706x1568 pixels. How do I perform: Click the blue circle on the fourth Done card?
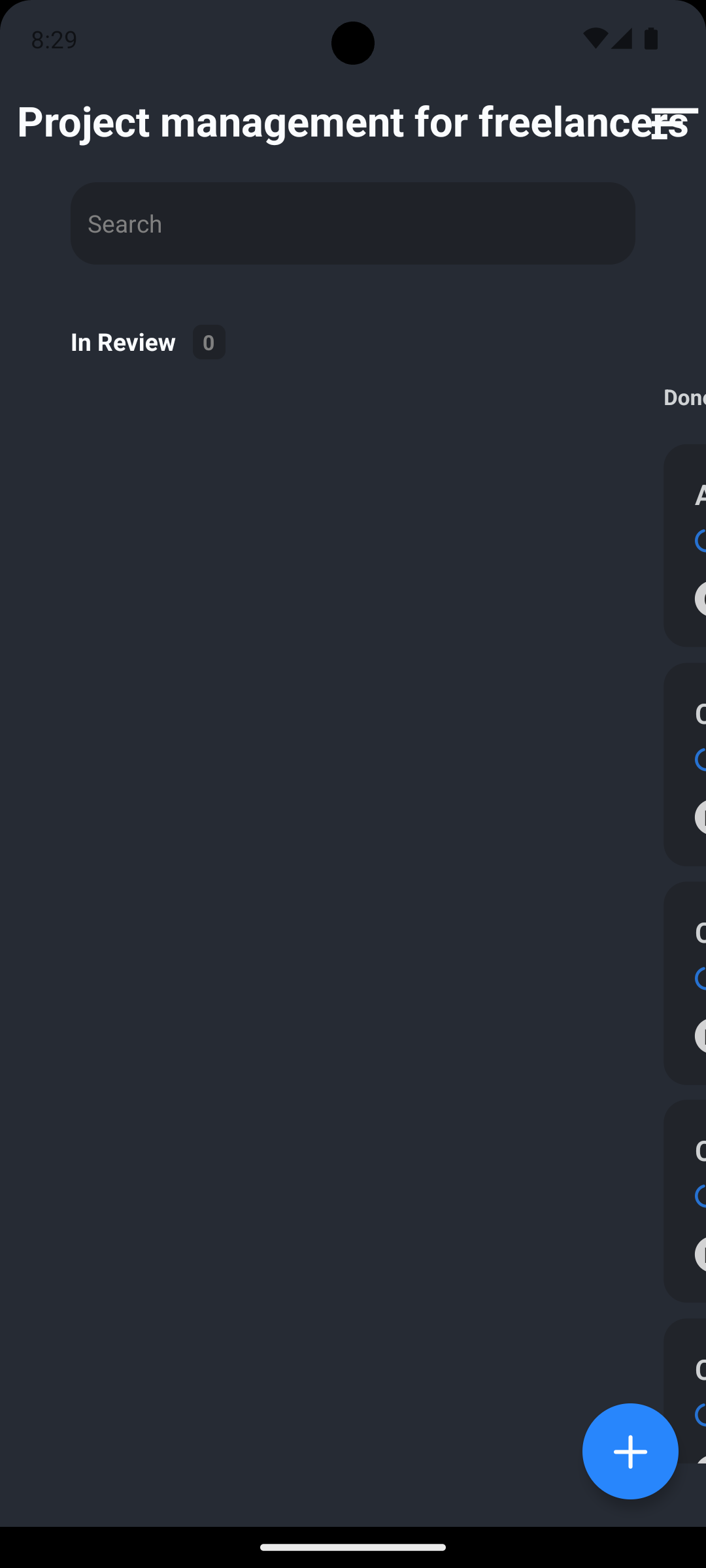pyautogui.click(x=701, y=1196)
